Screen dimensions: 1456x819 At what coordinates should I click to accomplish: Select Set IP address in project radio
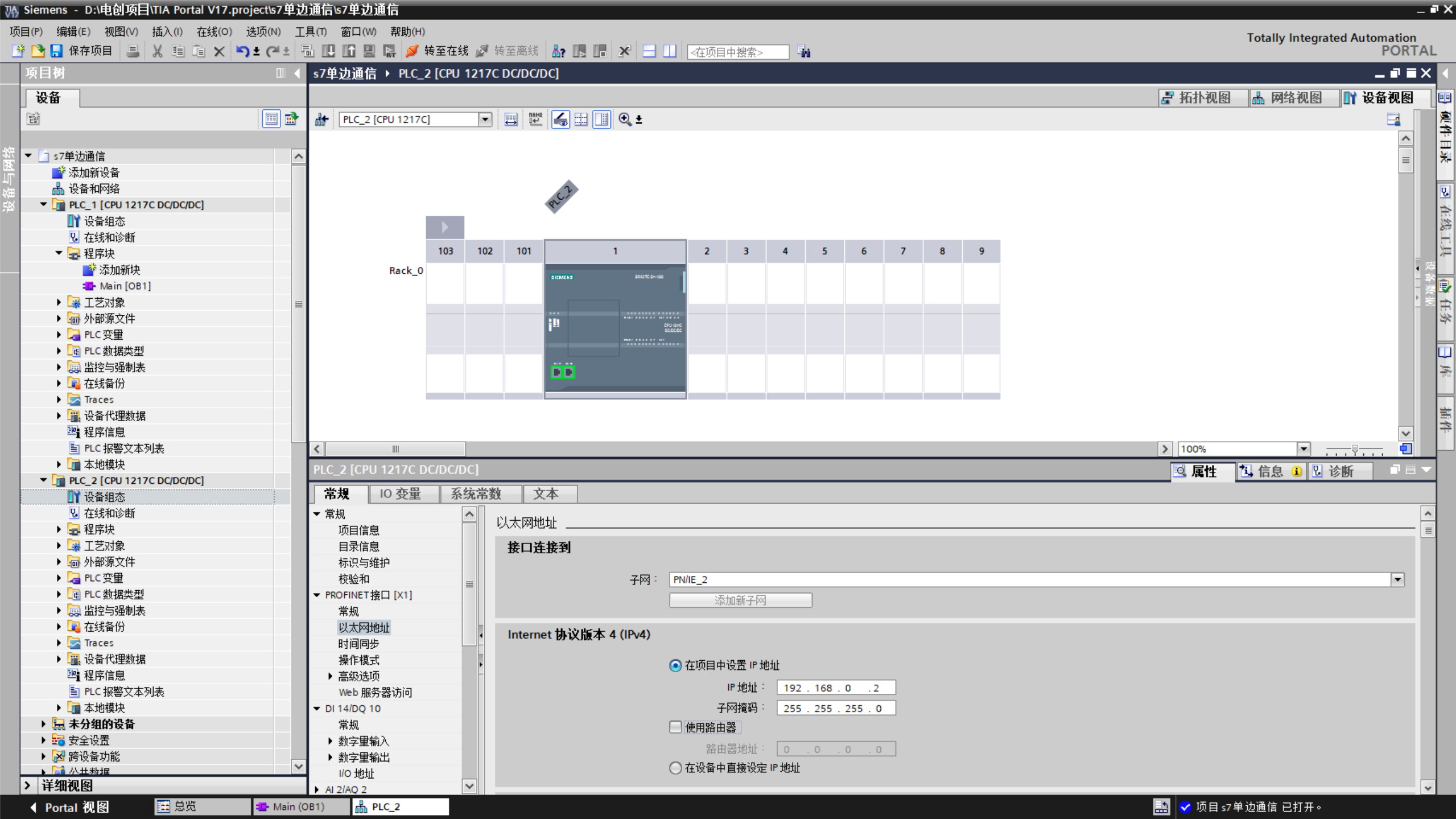(675, 665)
